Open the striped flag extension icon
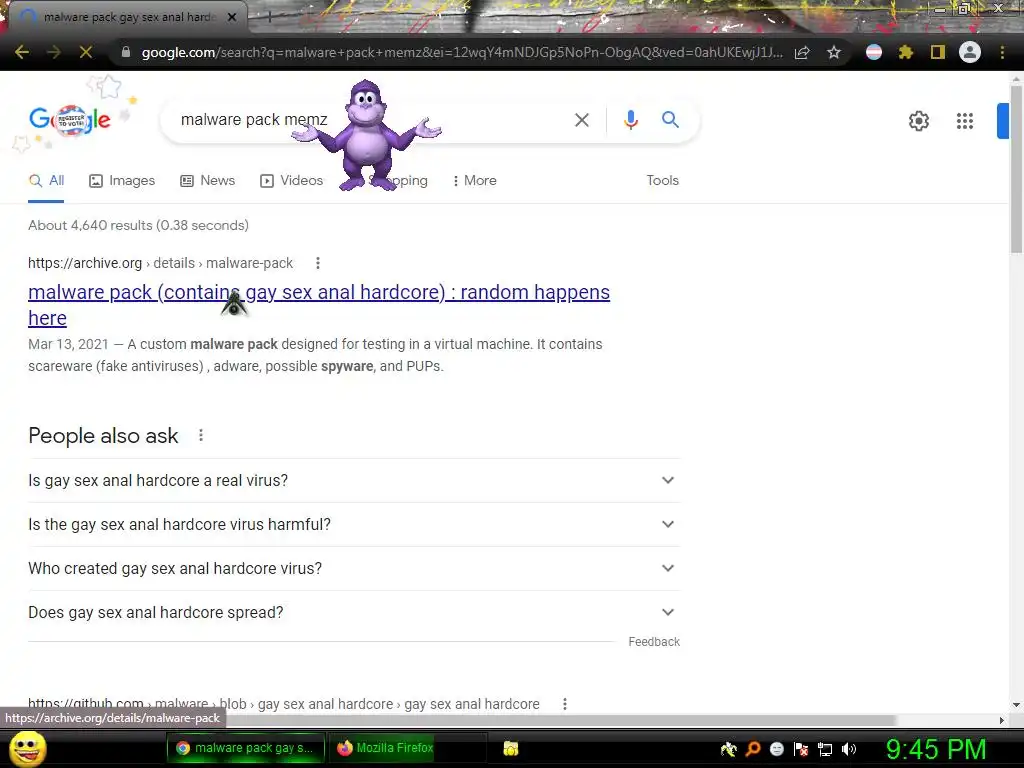The image size is (1024, 768). coord(874,52)
